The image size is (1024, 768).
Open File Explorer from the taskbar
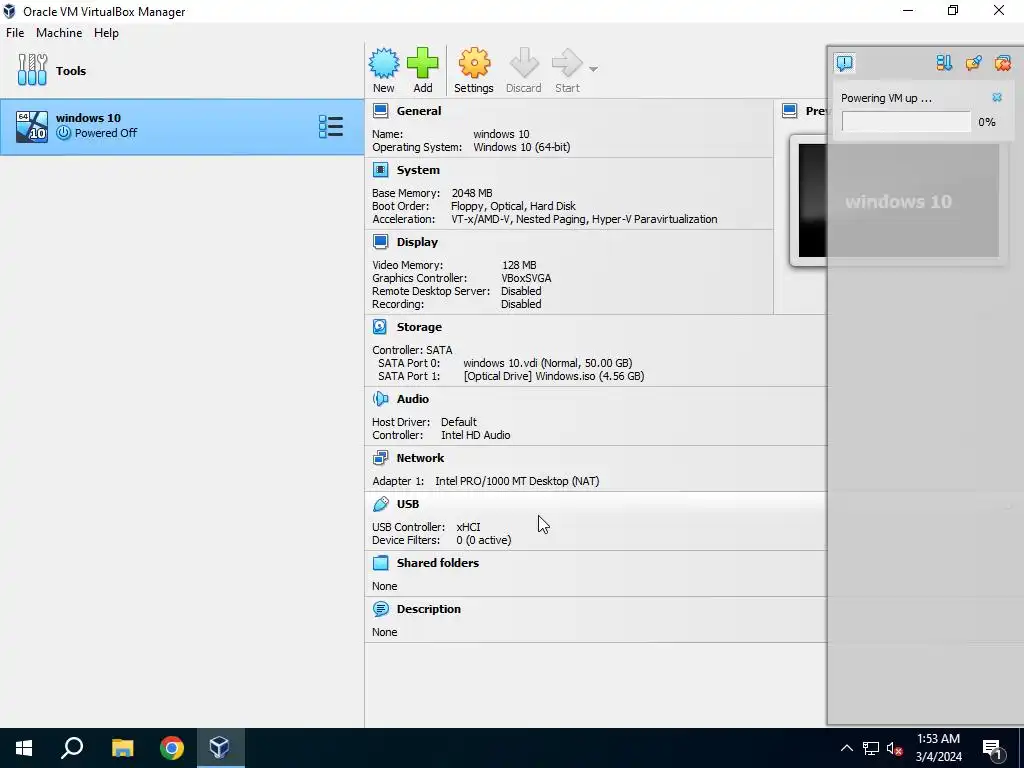[x=122, y=748]
